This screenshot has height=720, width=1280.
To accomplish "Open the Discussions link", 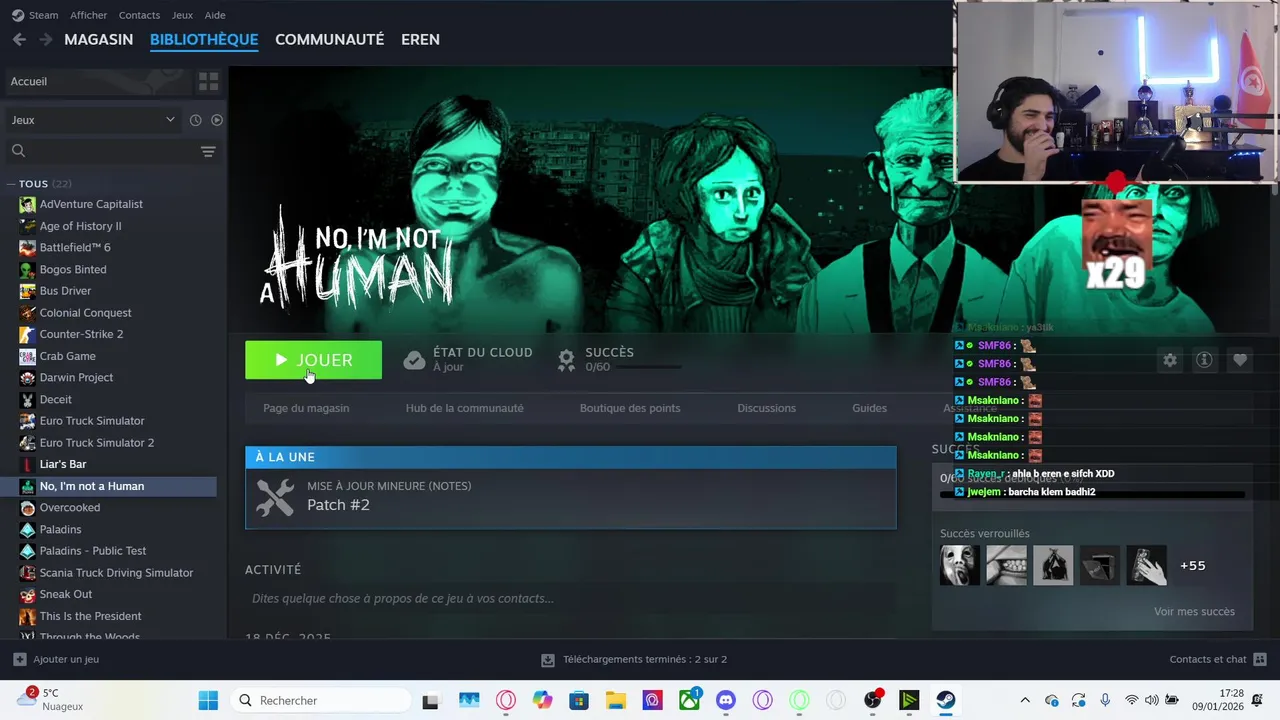I will point(766,408).
